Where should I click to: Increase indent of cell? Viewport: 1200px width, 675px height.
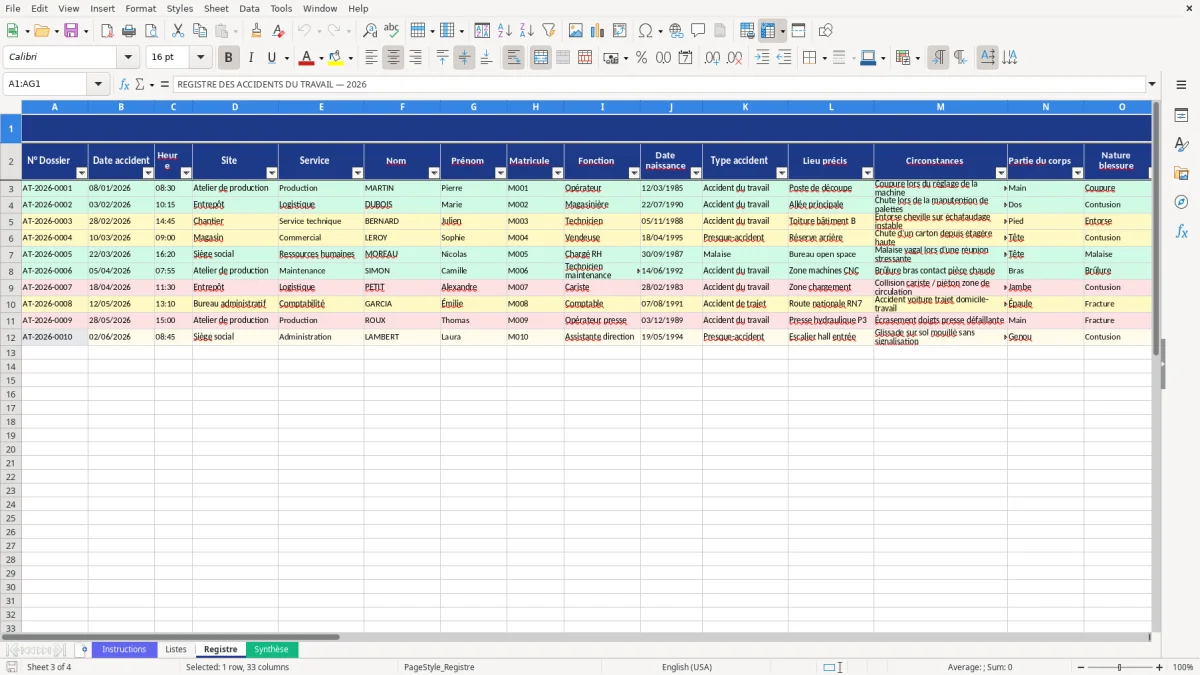[762, 58]
